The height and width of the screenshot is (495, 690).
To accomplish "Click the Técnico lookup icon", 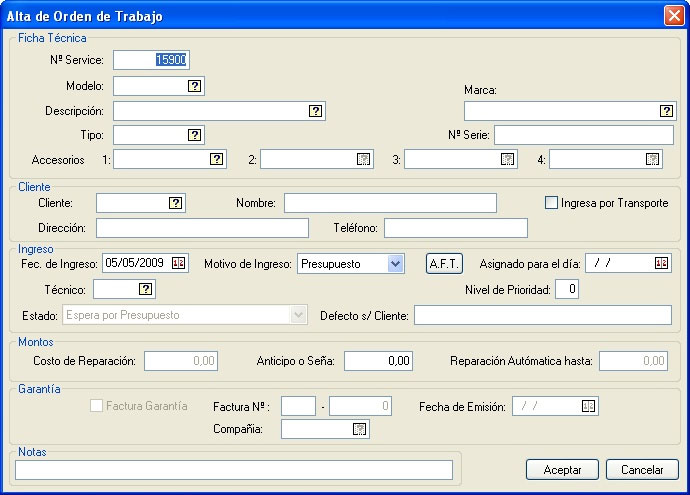I will tap(146, 289).
